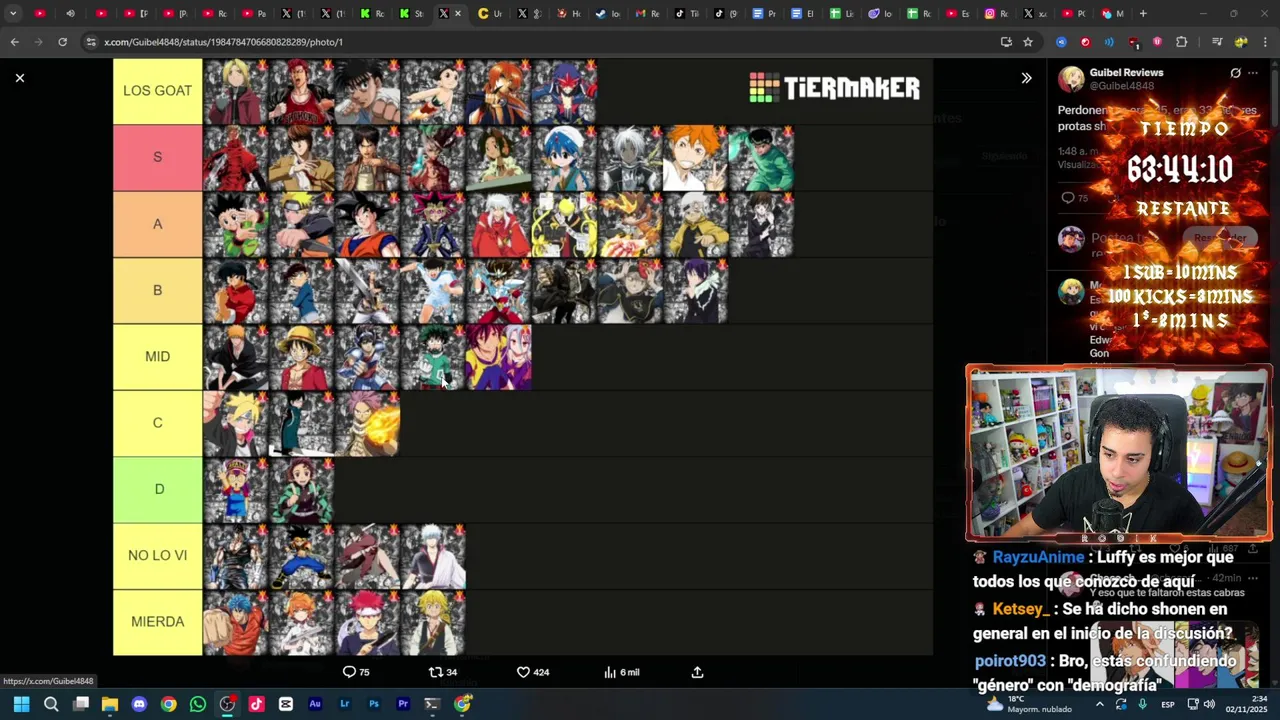
Task: Open Adobe Photoshop from the taskbar
Action: (373, 704)
